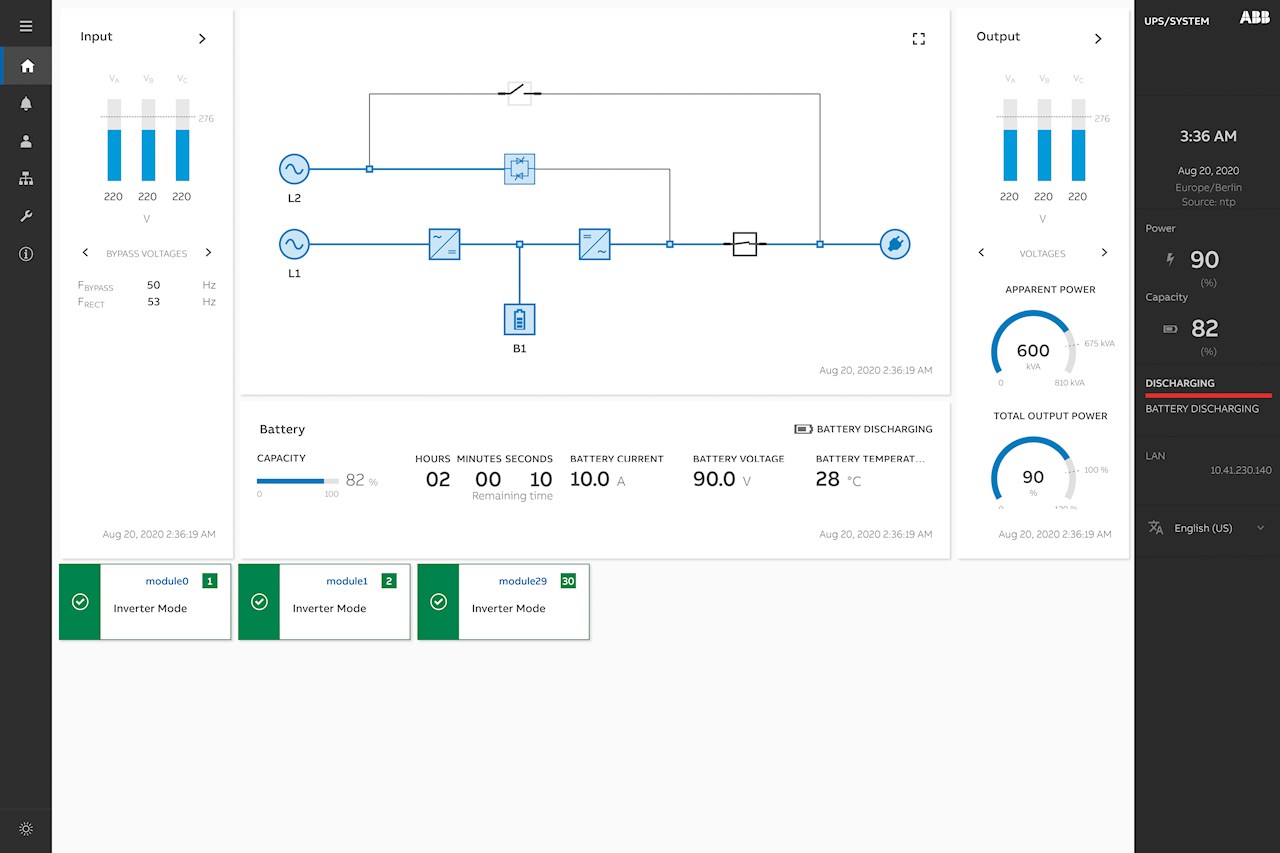Viewport: 1280px width, 853px height.
Task: Click the battery B1 symbol in the diagram
Action: (x=519, y=321)
